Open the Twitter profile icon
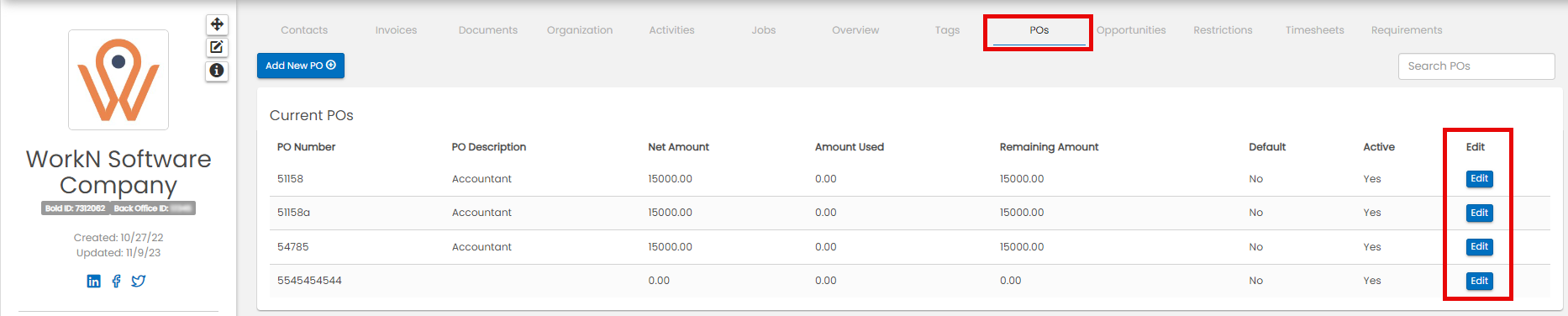 [x=139, y=281]
